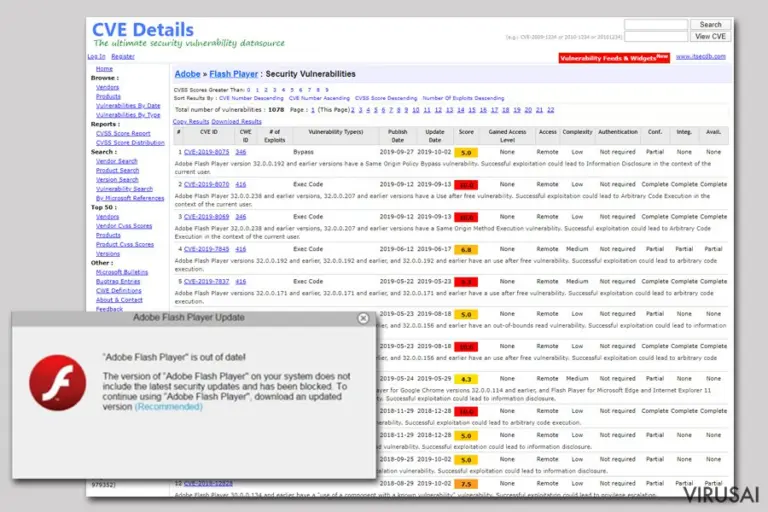Viewport: 768px width, 512px height.
Task: Click the 4.3 score badge dated 2019-05-24
Action: pyautogui.click(x=466, y=379)
